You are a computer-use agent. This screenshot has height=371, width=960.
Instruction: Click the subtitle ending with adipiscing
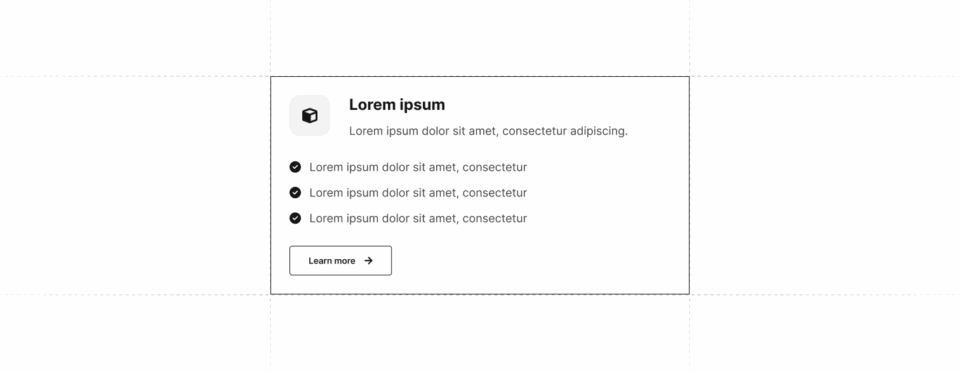point(488,131)
